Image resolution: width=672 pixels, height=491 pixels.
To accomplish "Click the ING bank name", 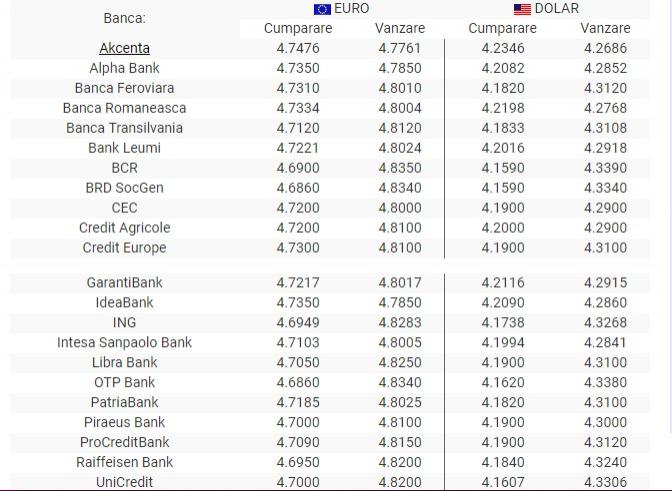I will coord(124,322).
